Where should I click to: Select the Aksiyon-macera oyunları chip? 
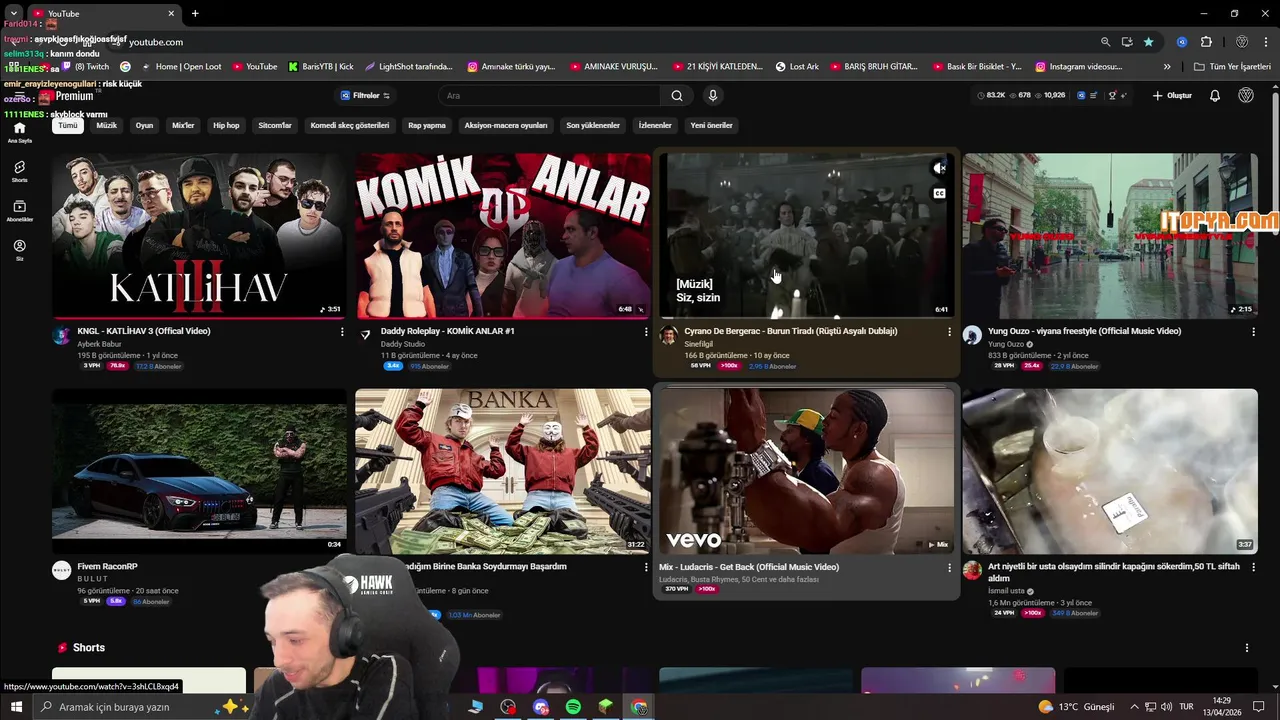506,126
